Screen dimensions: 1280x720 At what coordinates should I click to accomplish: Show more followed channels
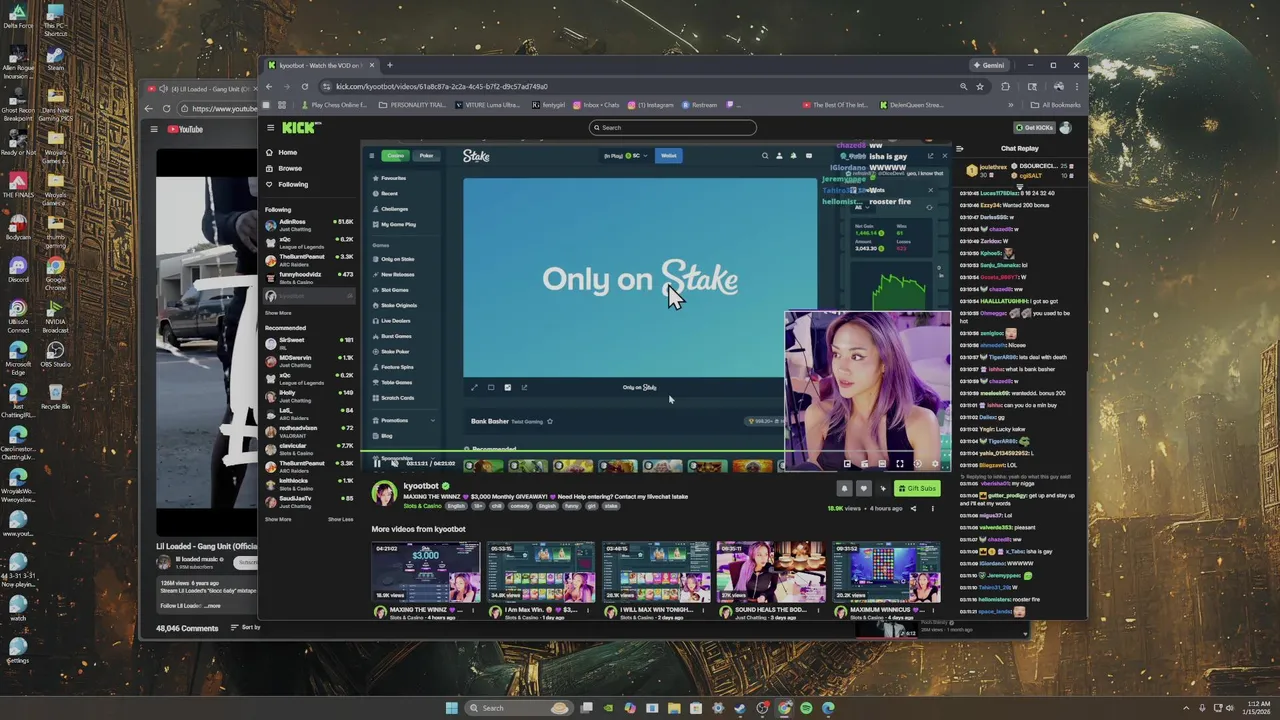tap(278, 313)
